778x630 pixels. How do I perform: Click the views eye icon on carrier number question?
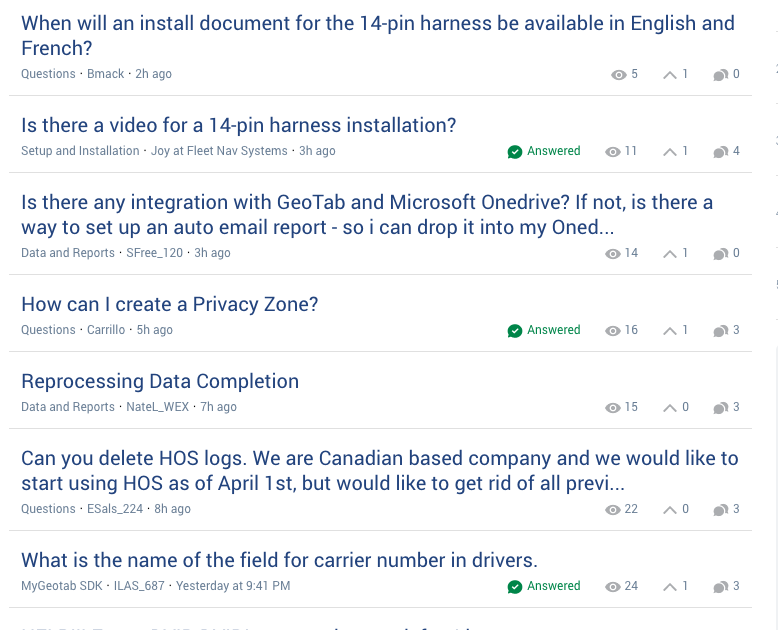click(613, 587)
